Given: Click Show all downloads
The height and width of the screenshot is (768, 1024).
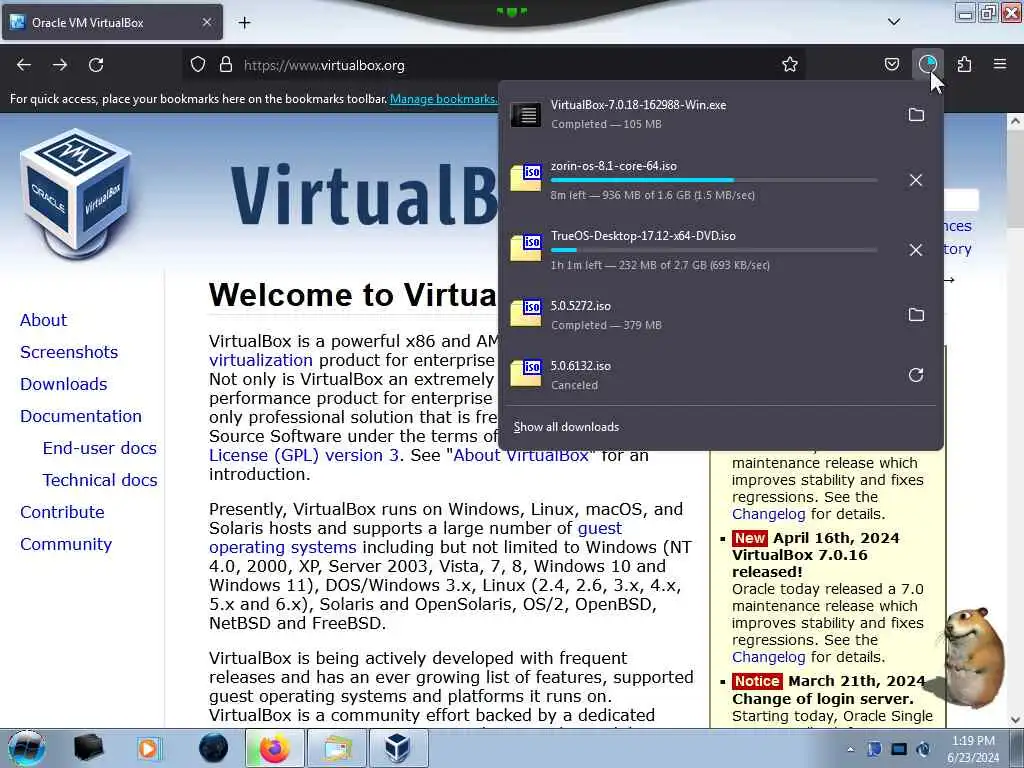Looking at the screenshot, I should tap(566, 427).
